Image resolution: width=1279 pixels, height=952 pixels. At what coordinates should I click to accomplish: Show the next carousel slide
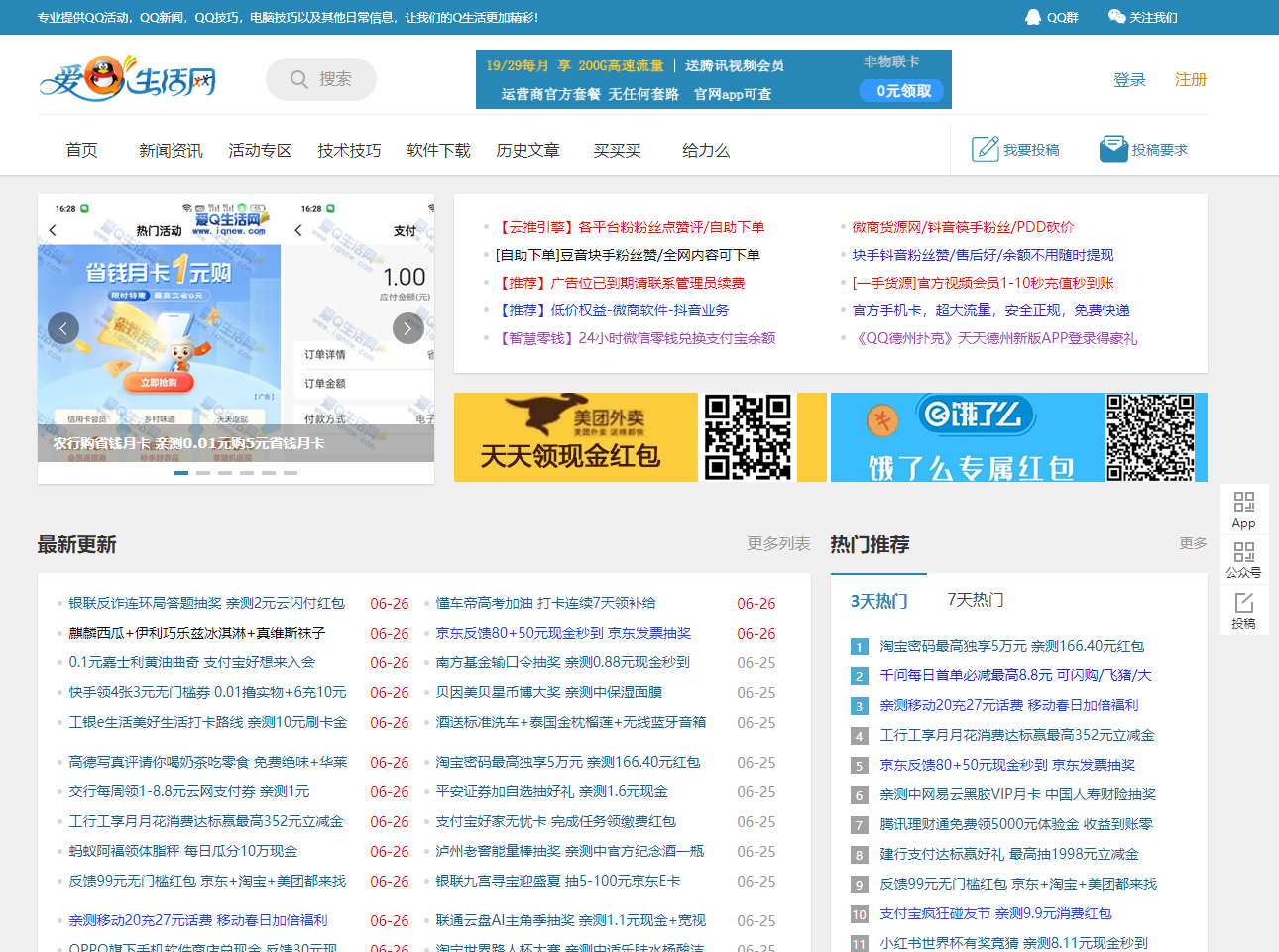(408, 328)
